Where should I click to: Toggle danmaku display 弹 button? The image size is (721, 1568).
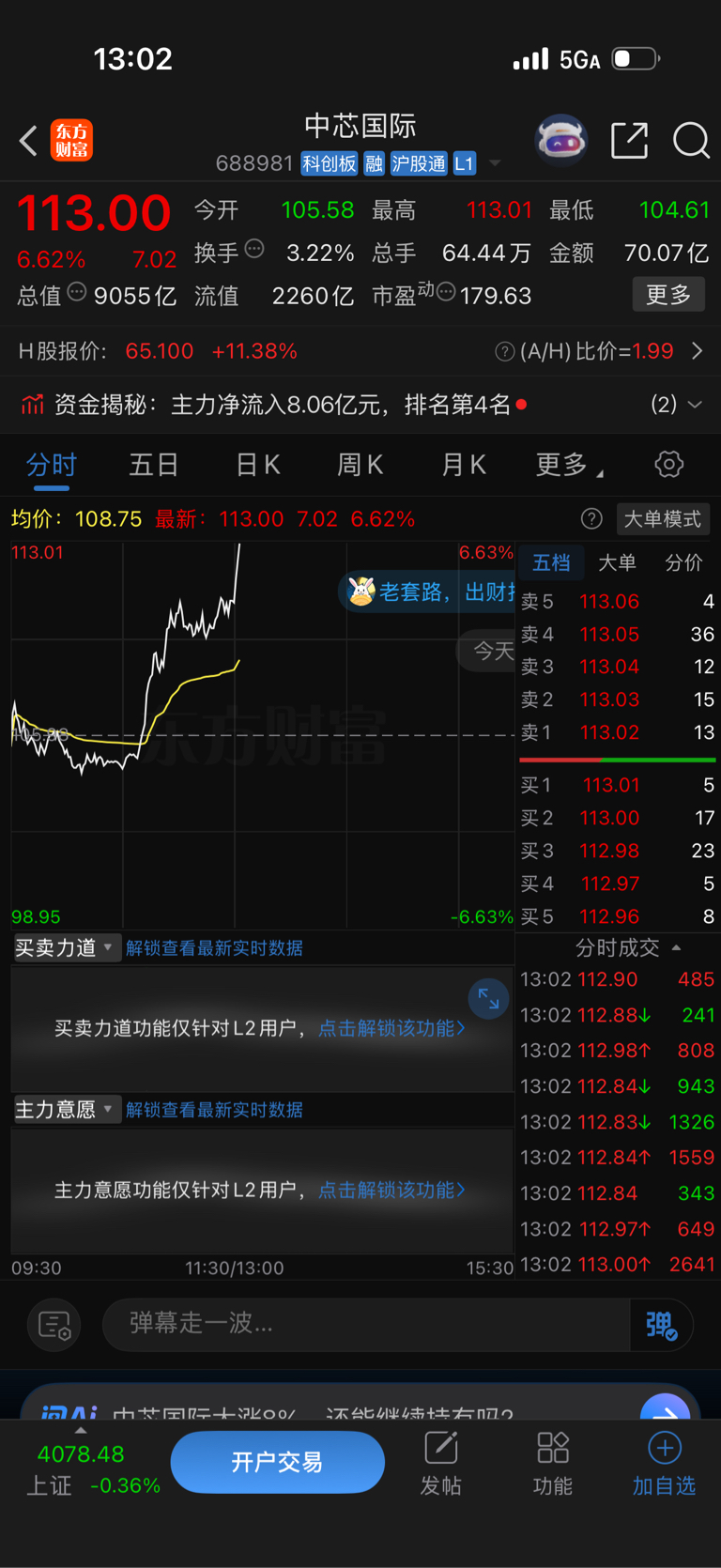(x=662, y=1325)
